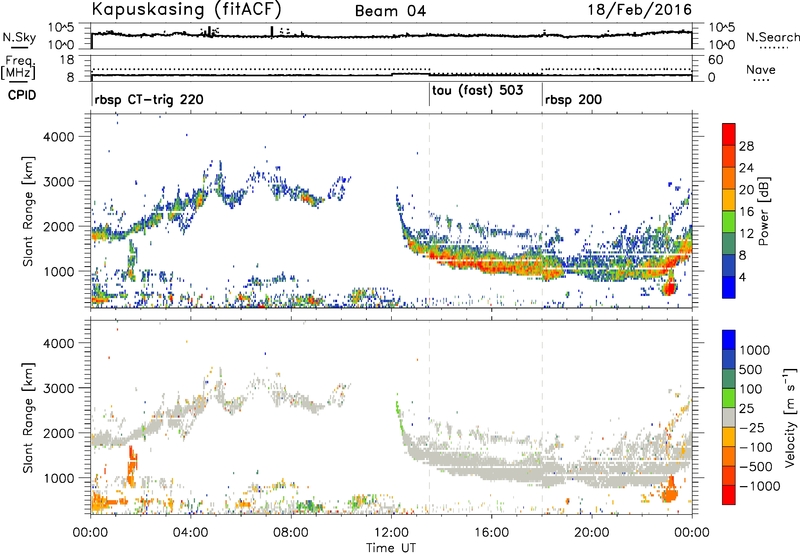This screenshot has height=554, width=800.
Task: Click the Time UT axis title
Action: [x=391, y=548]
